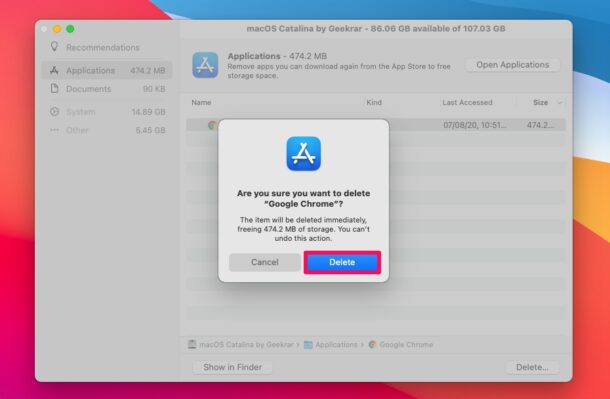Screen dimensions: 610x399
Task: Click the 5.45 GB Other size
Action: [151, 130]
